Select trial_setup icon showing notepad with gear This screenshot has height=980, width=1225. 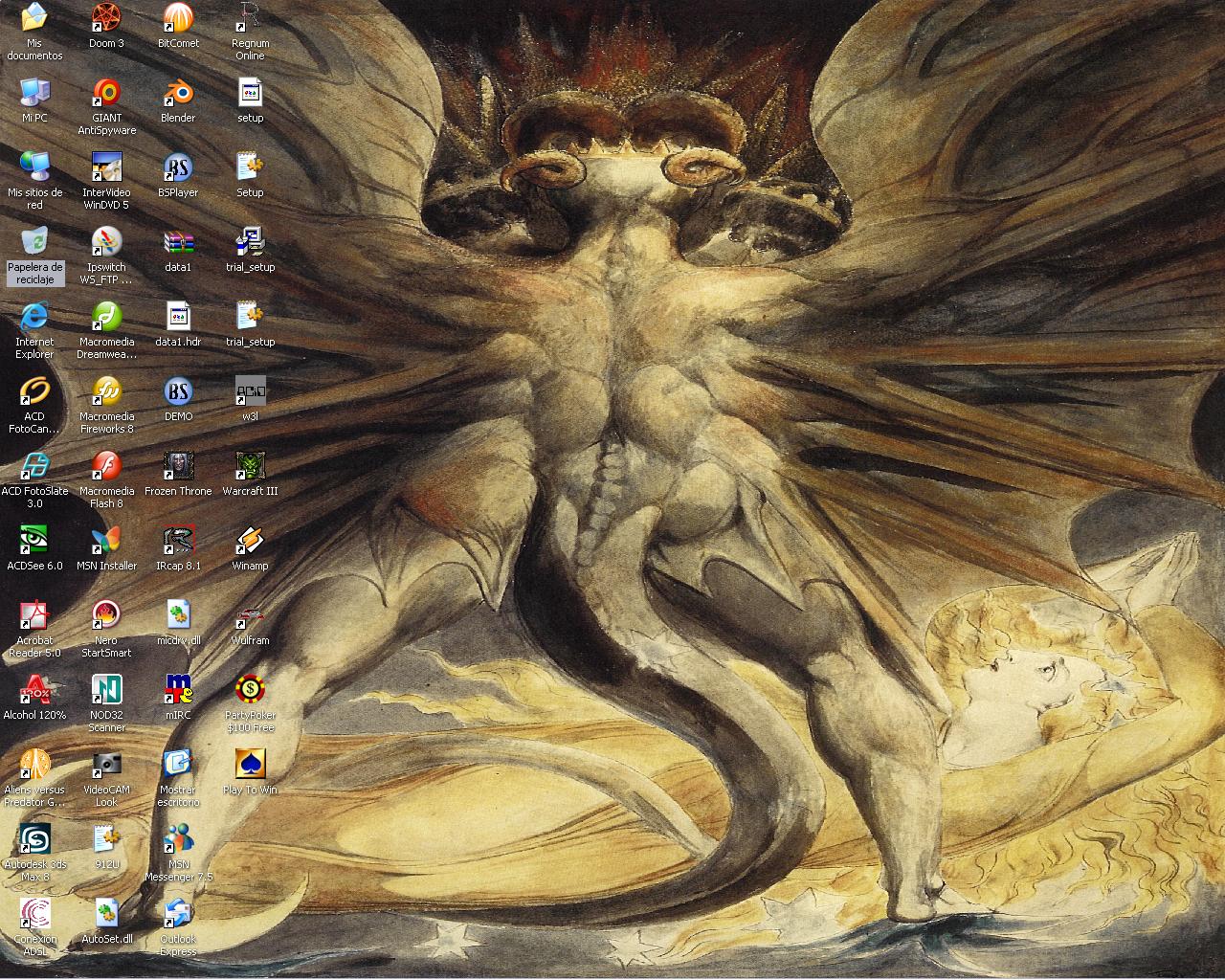click(x=250, y=316)
